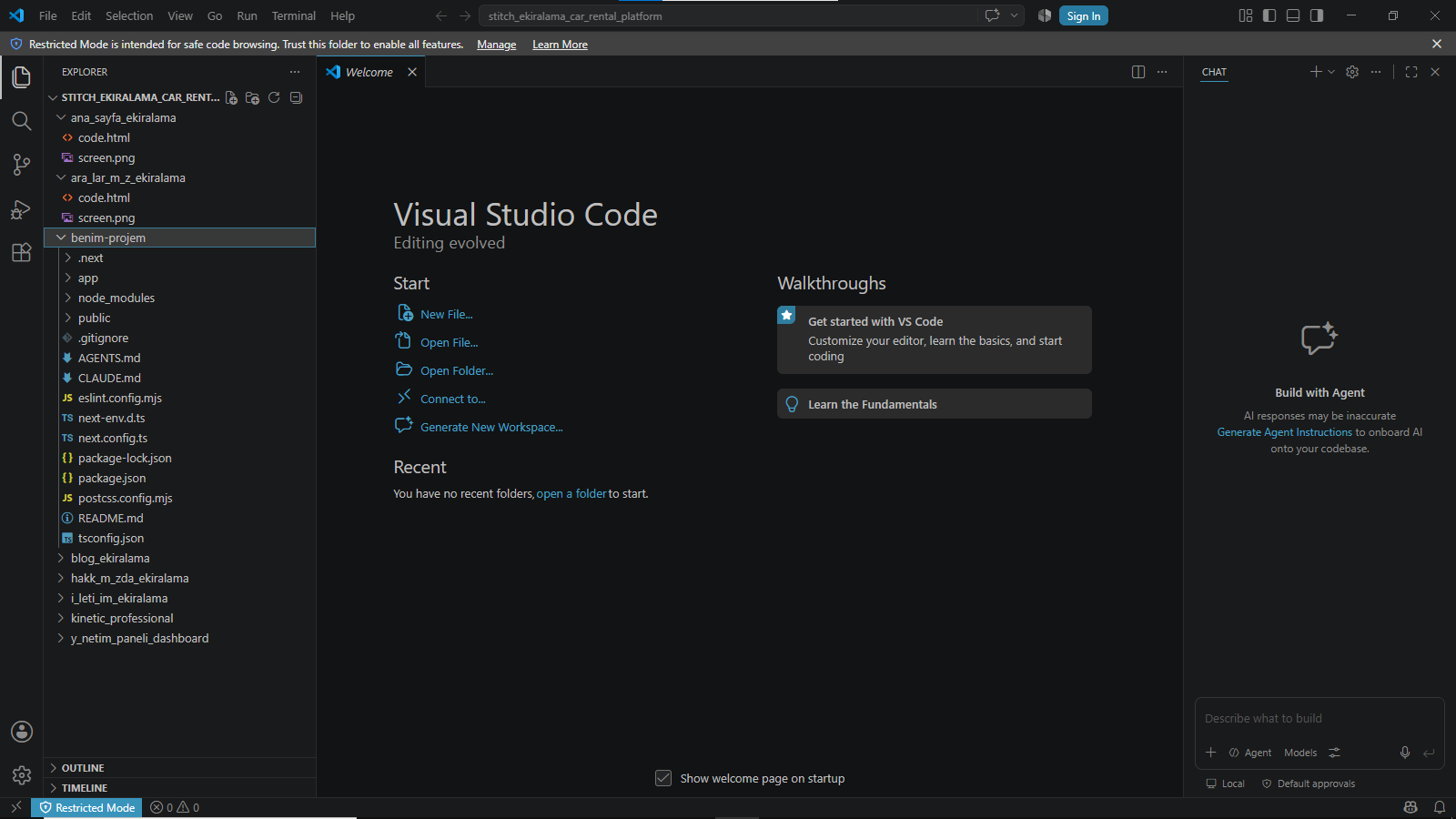
Task: Open the Selection menu
Action: coord(129,15)
